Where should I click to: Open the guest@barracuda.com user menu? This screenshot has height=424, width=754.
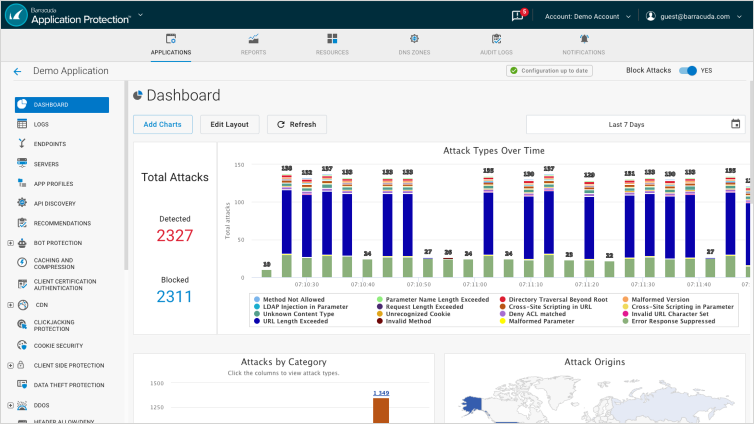pyautogui.click(x=697, y=16)
